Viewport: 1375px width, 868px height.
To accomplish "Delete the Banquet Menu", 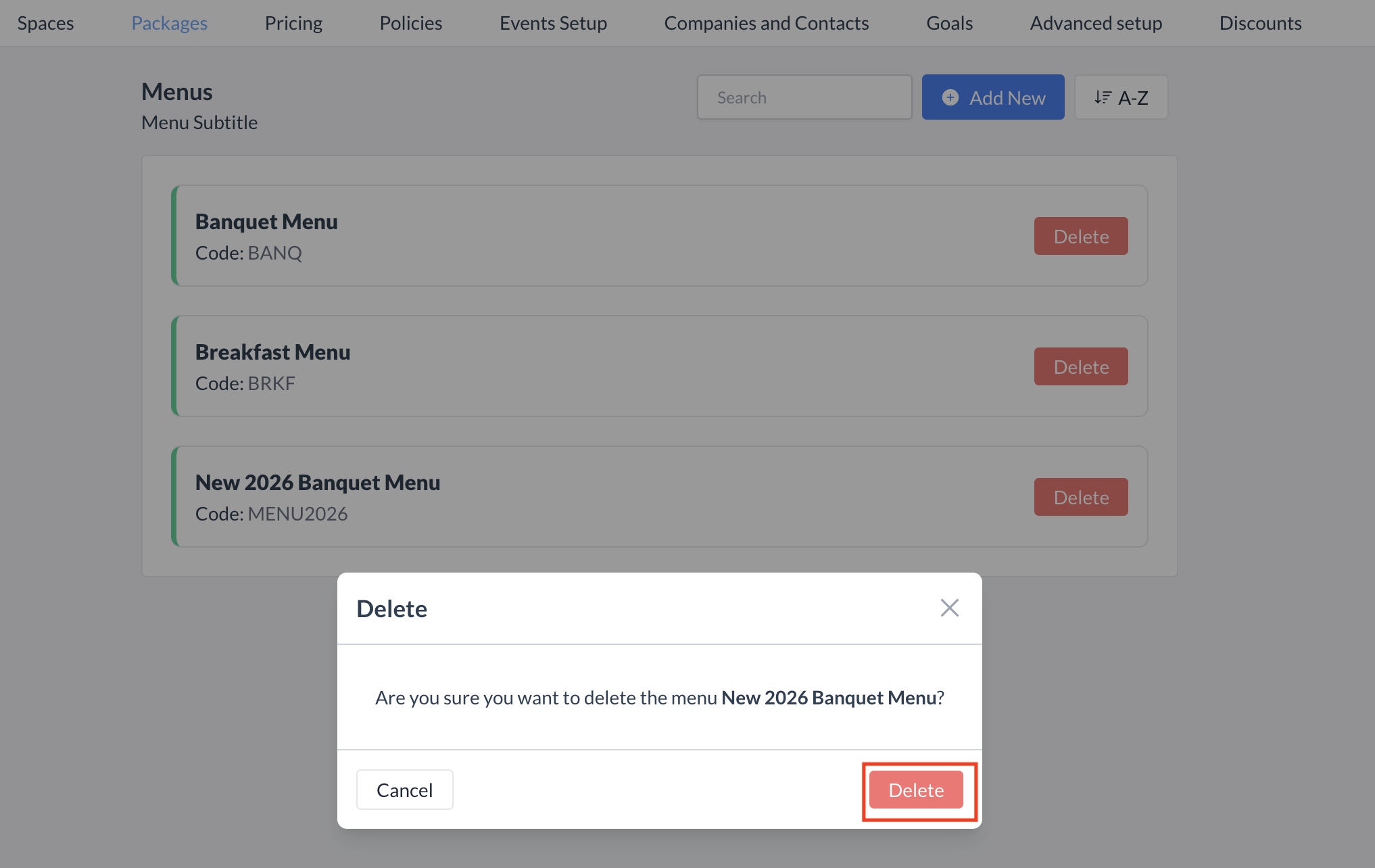I will click(1080, 235).
